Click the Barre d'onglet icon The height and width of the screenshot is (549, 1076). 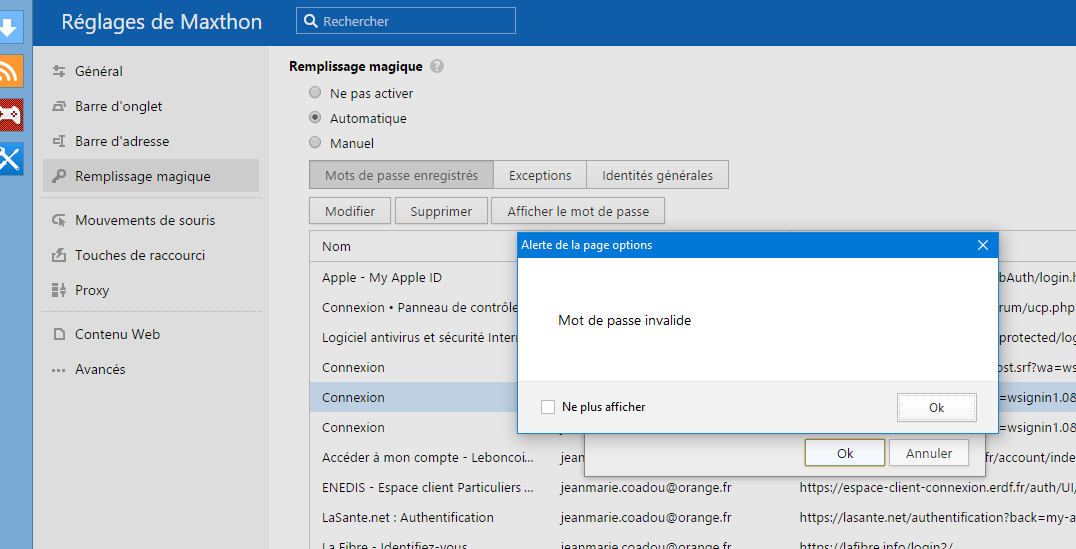click(x=59, y=106)
